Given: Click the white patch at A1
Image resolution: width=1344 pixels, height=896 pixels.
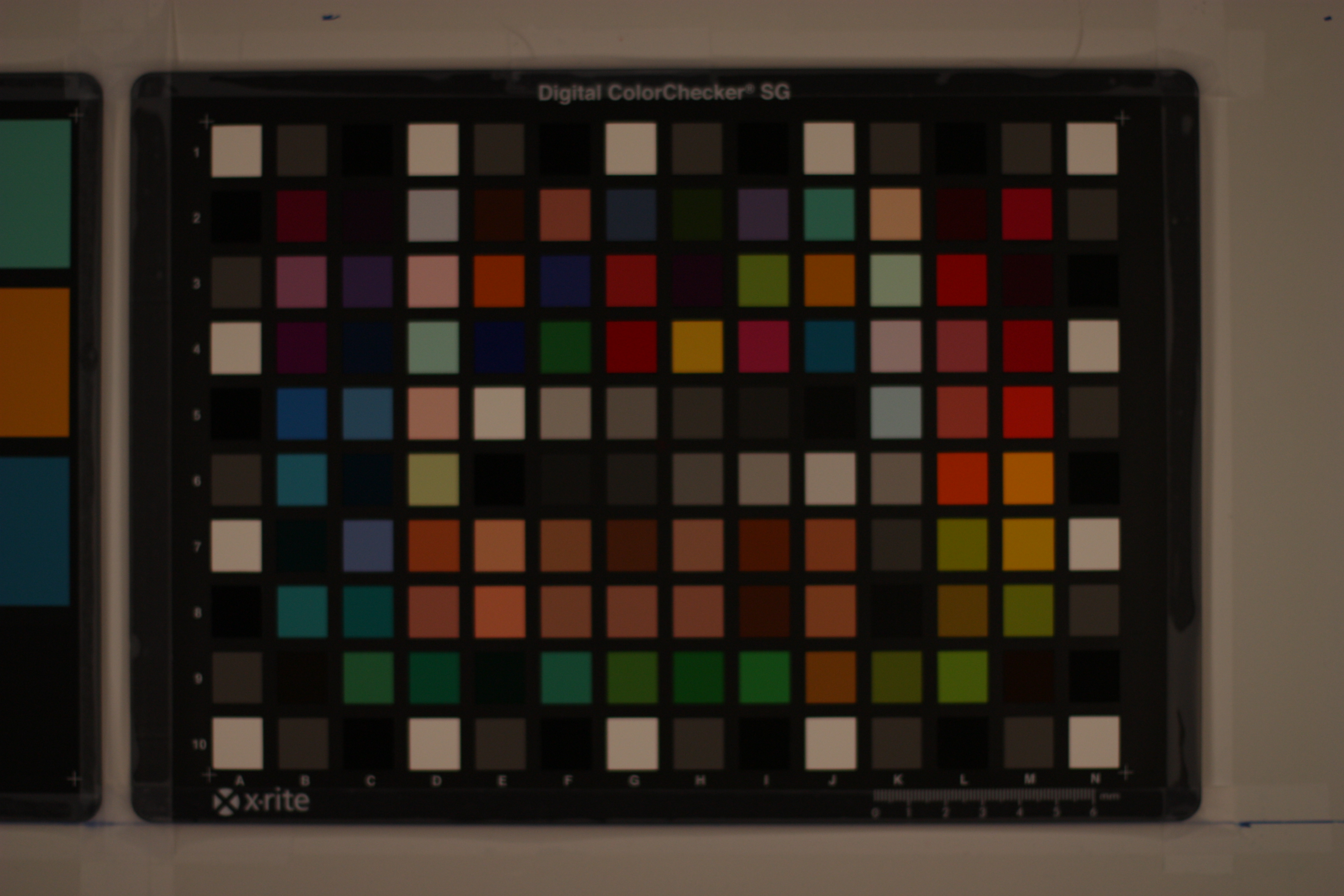Looking at the screenshot, I should [236, 151].
